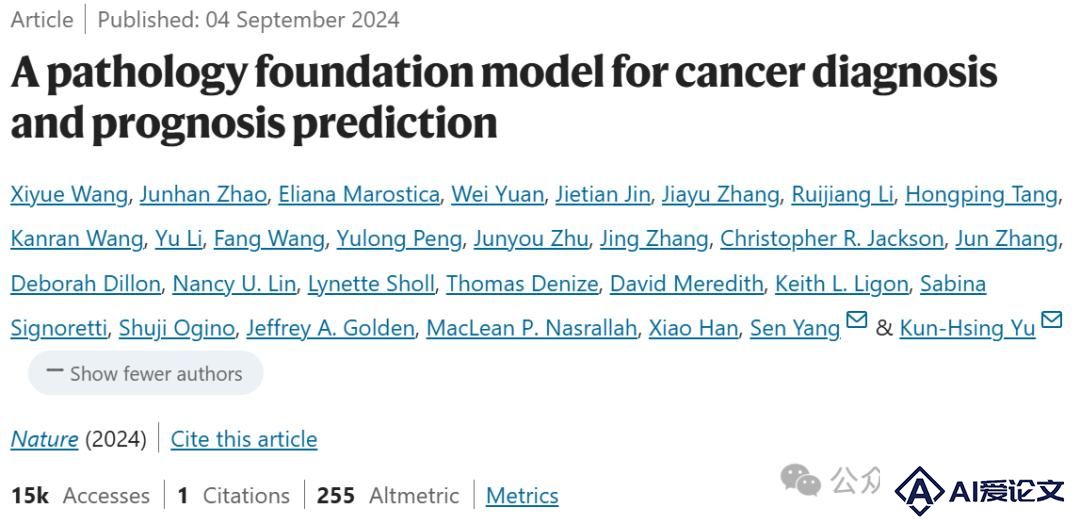Click email envelope icon beside Sen Yang

pos(856,319)
